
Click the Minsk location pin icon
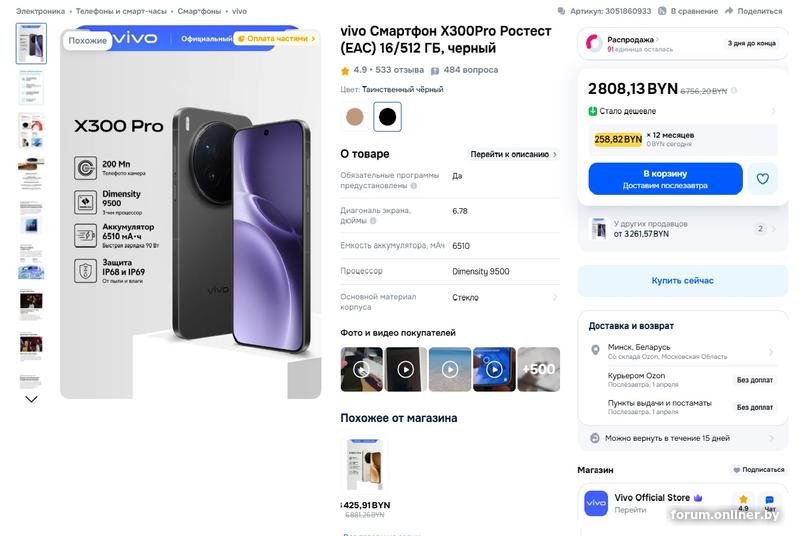coord(596,352)
